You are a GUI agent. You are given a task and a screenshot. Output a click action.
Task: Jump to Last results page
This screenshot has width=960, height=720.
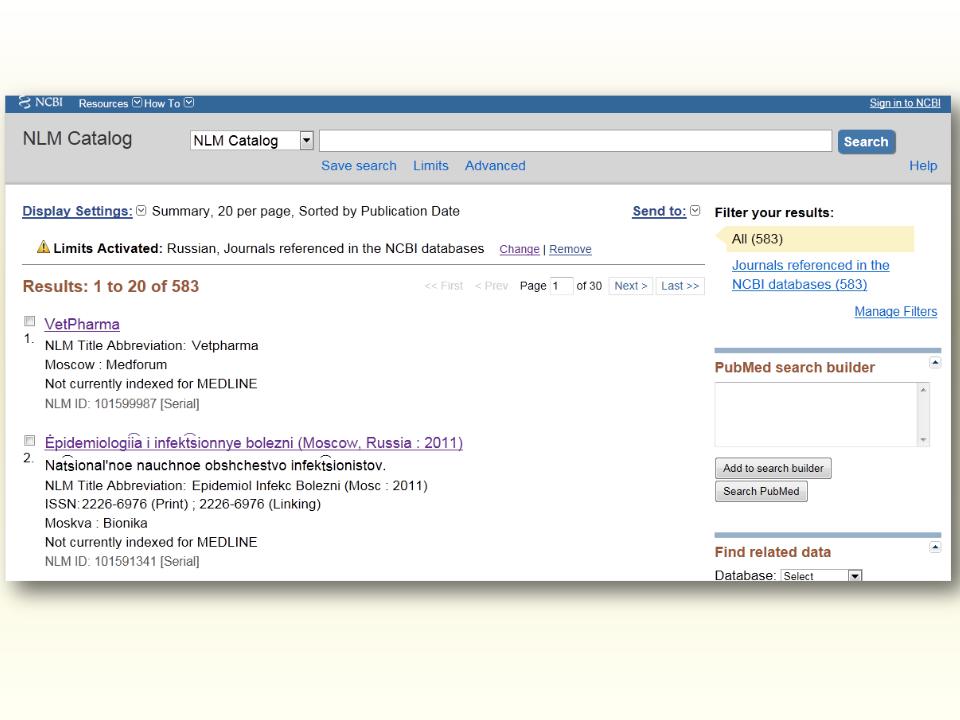680,286
